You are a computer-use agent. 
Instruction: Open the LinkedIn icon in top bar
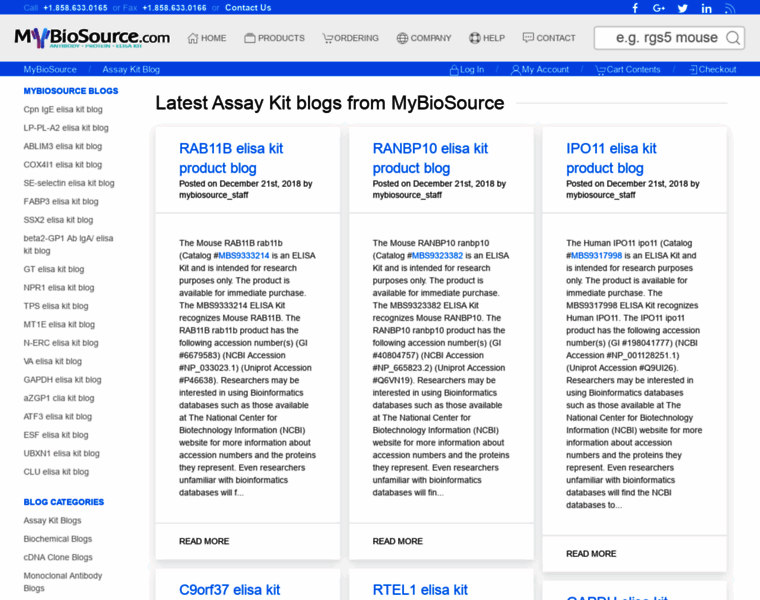[706, 8]
